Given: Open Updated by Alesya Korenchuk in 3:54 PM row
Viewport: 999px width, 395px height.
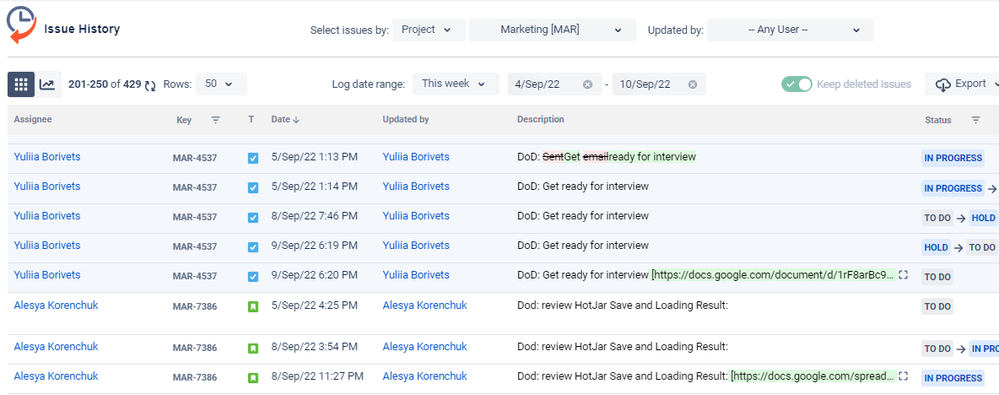Looking at the screenshot, I should click(425, 347).
